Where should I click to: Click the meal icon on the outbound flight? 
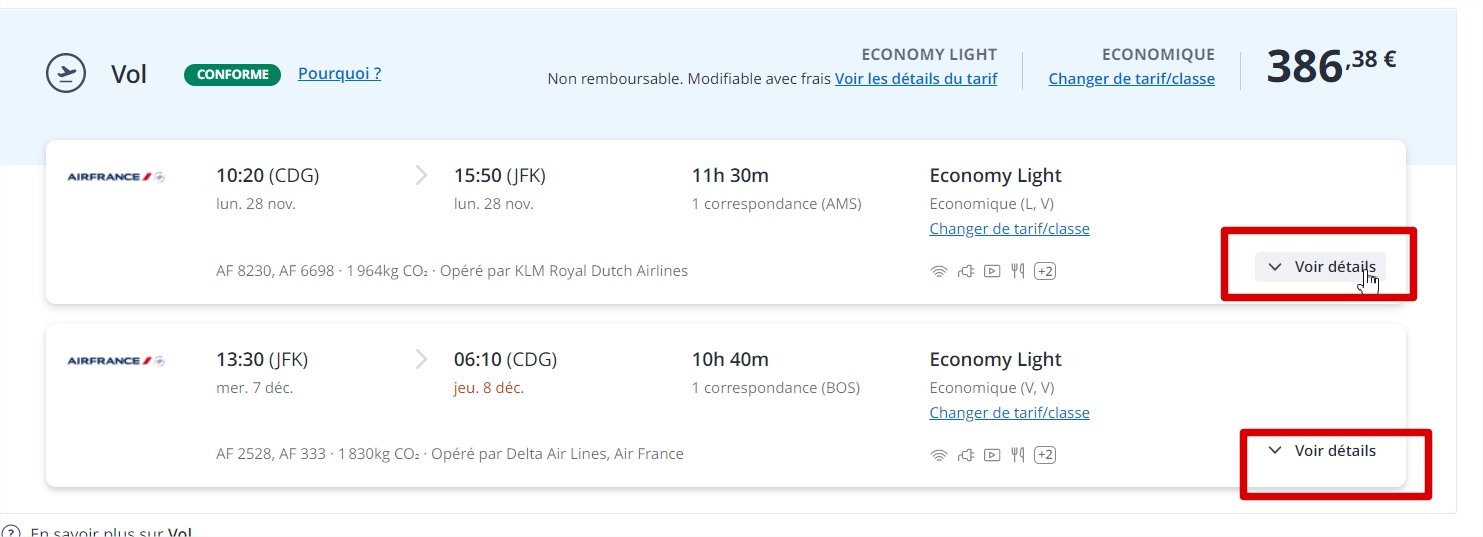click(1018, 271)
